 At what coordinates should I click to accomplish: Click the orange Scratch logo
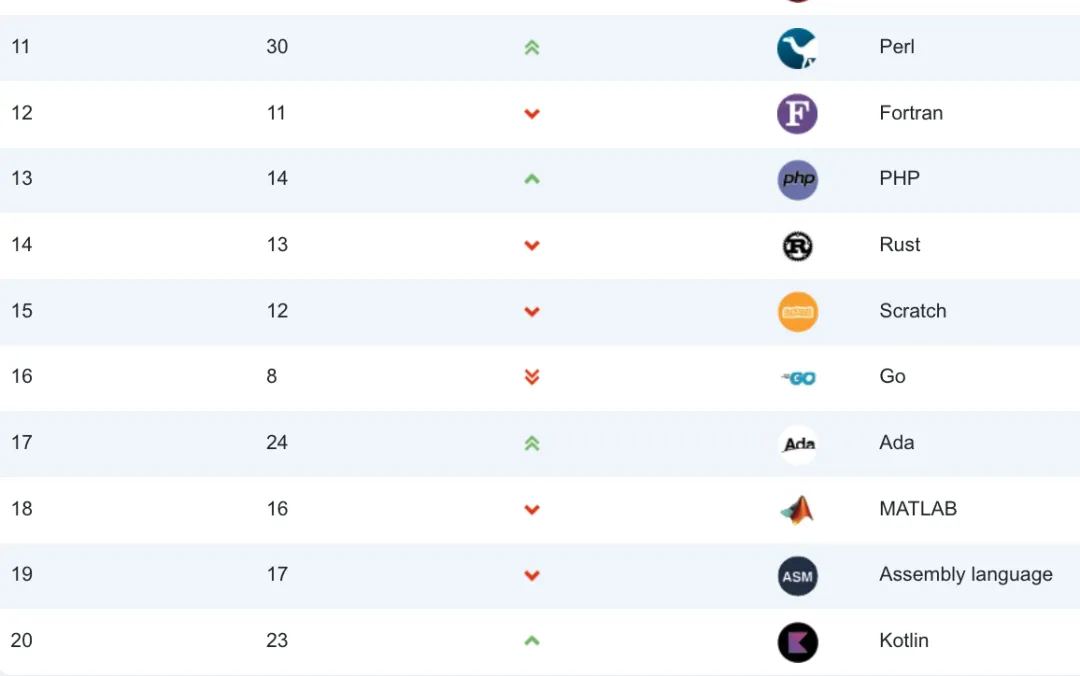point(797,311)
